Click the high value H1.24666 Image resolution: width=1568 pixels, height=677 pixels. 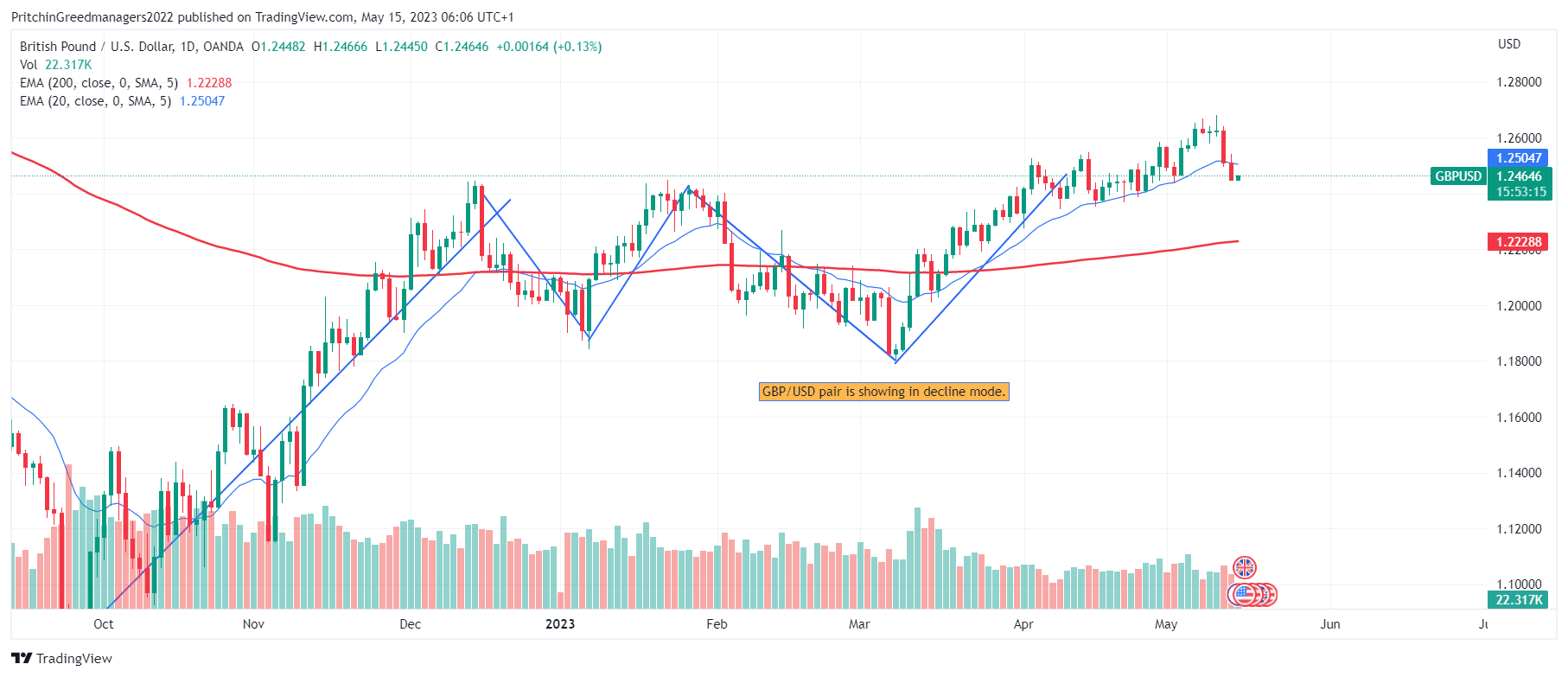tap(340, 47)
